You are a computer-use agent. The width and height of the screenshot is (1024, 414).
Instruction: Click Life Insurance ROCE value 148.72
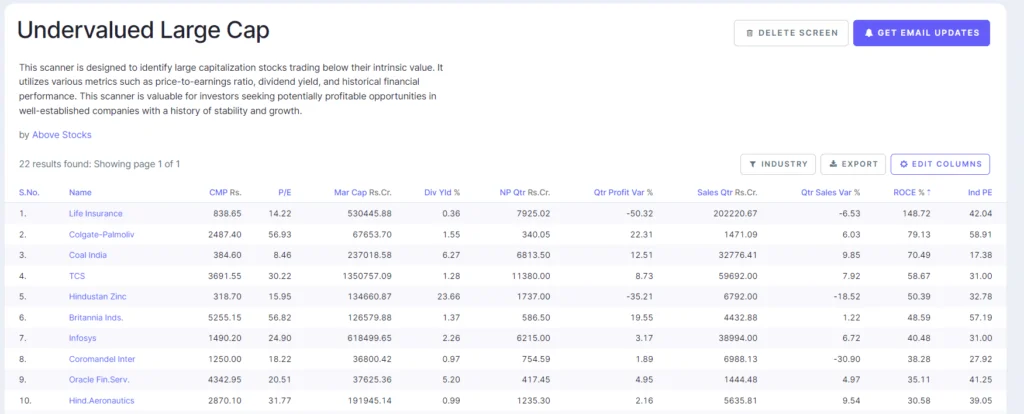[x=917, y=214]
